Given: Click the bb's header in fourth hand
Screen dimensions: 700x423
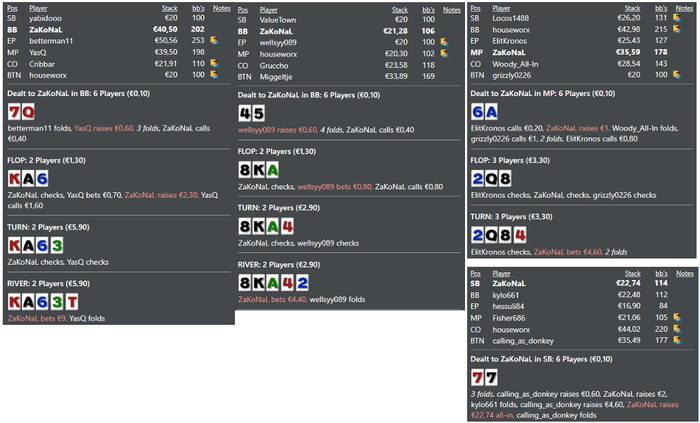Looking at the screenshot, I should pos(661,274).
